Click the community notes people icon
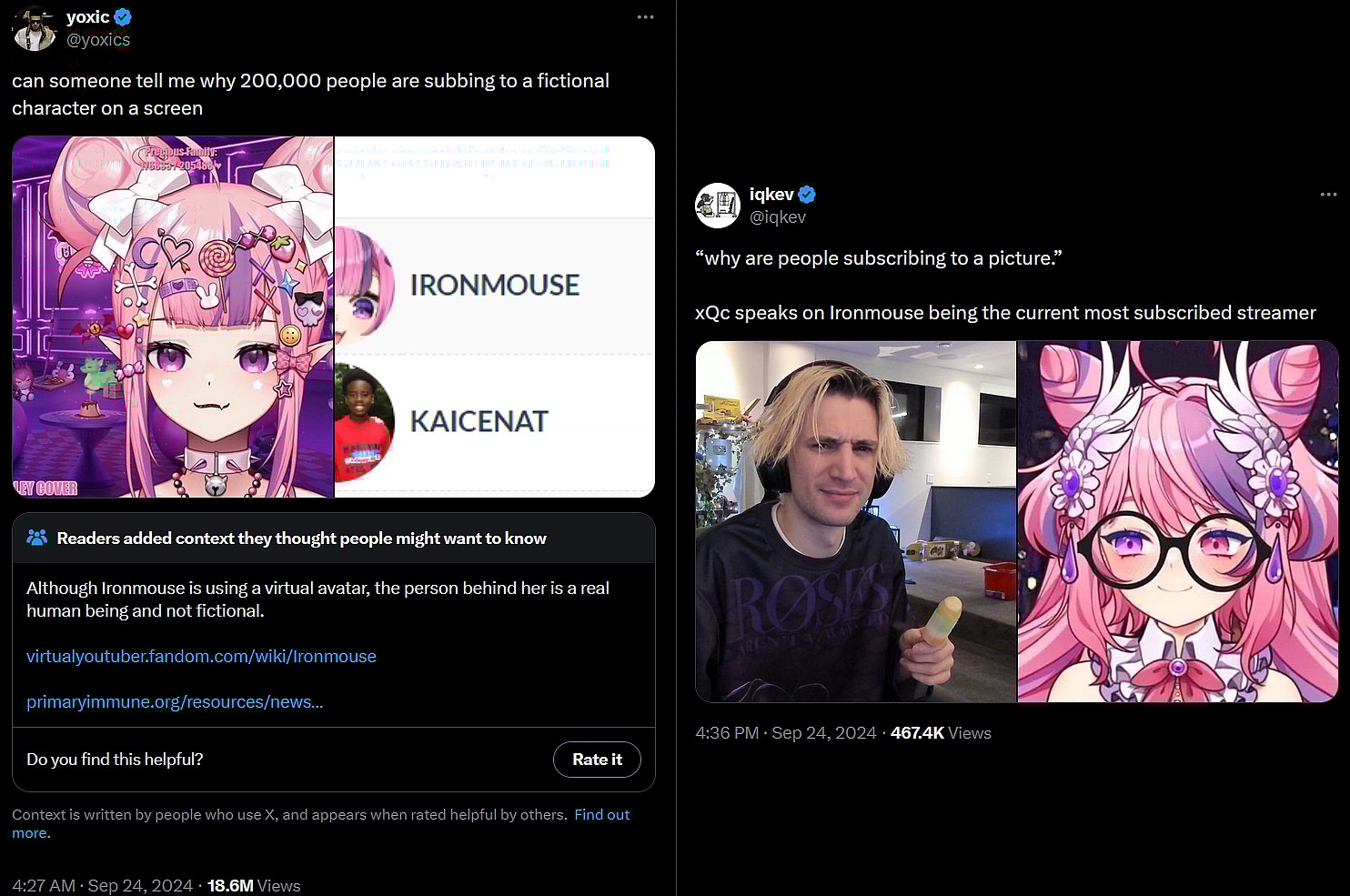This screenshot has height=896, width=1350. (x=37, y=538)
